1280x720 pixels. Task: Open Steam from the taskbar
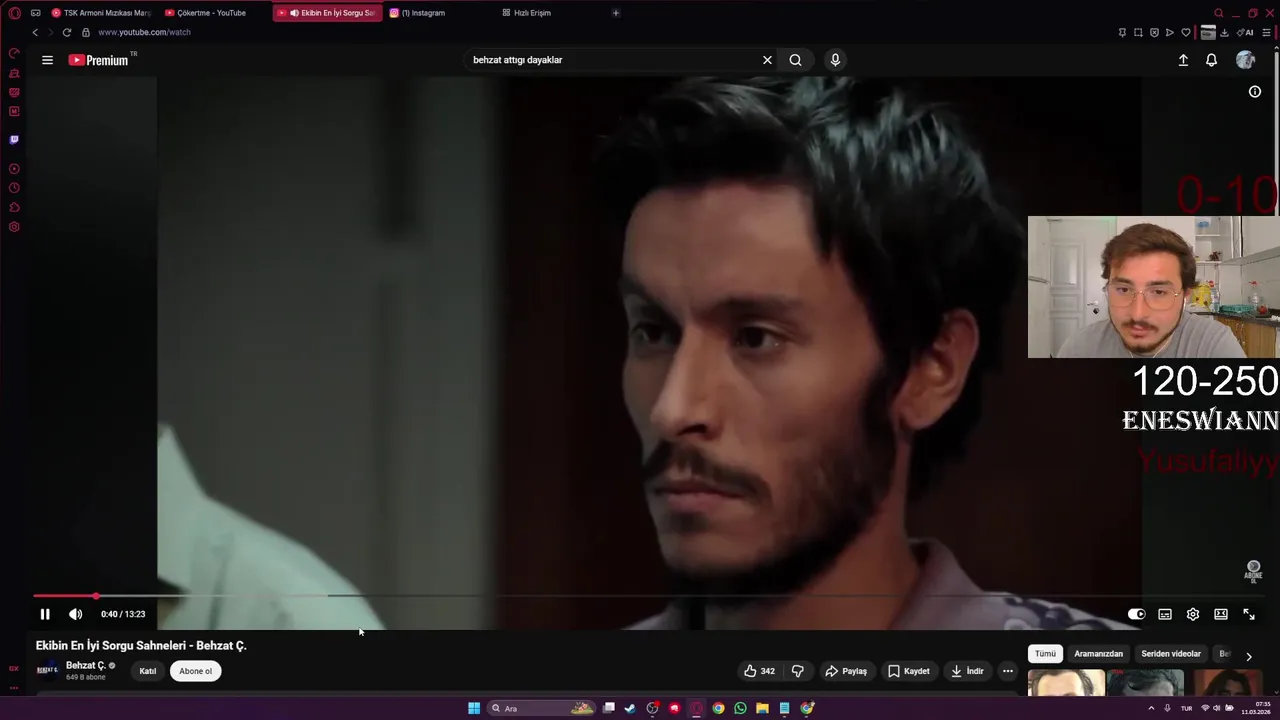630,708
